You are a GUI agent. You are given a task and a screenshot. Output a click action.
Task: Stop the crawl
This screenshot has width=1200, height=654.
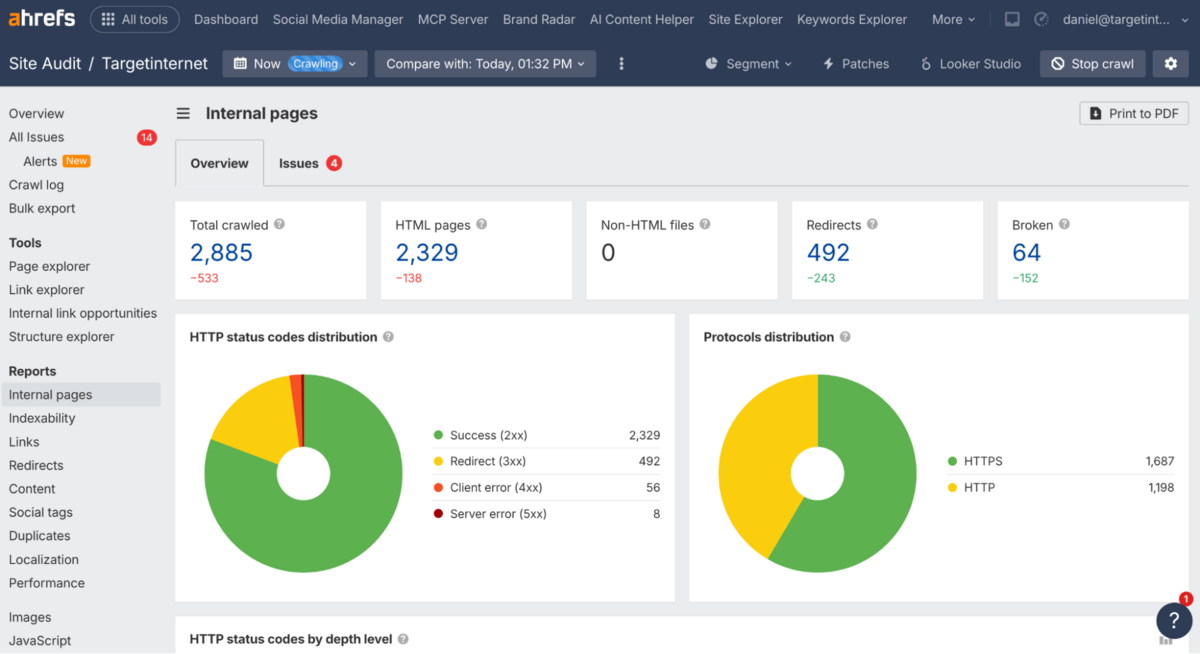tap(1091, 63)
